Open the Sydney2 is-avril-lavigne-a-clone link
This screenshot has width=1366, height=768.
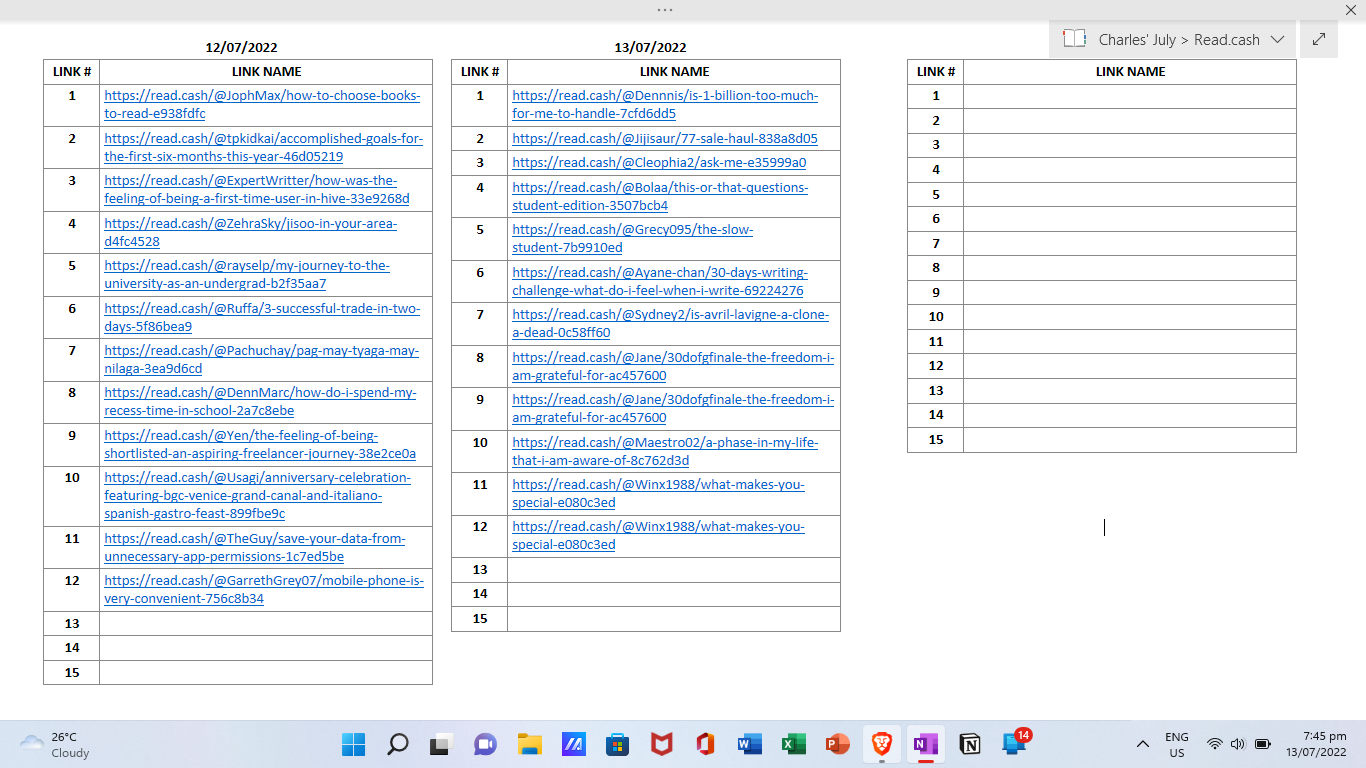(671, 323)
